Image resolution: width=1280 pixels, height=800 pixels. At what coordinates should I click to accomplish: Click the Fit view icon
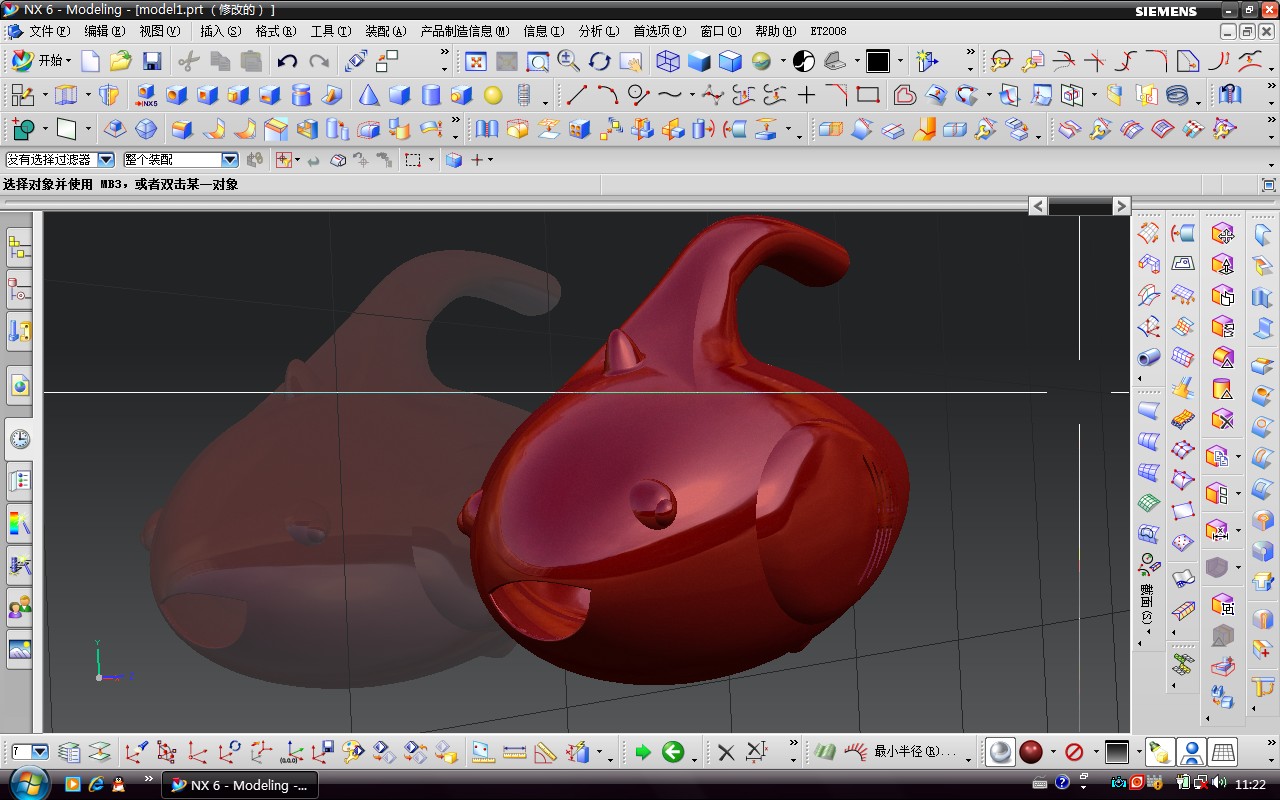pos(476,61)
